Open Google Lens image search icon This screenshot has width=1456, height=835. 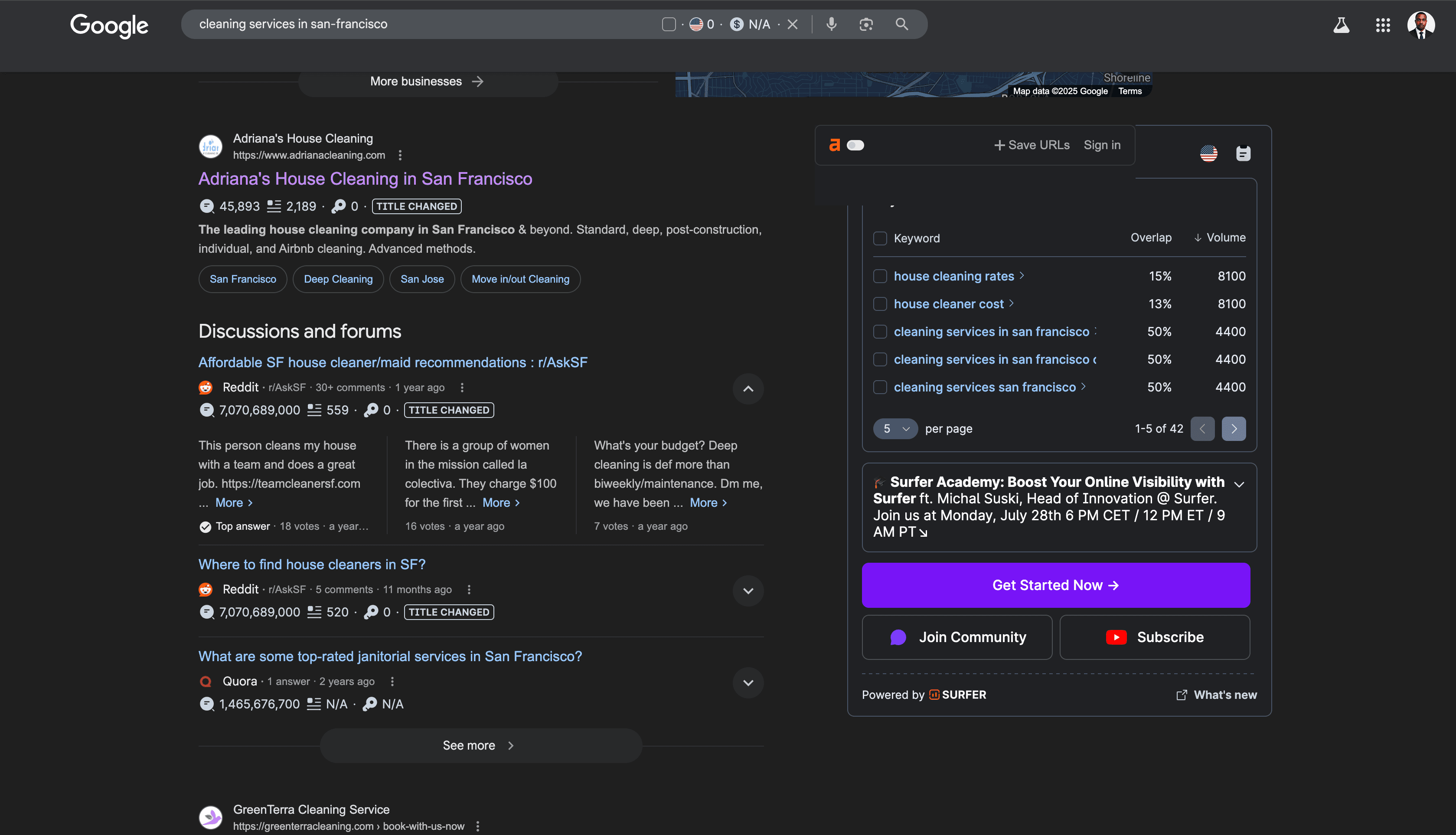coord(866,24)
